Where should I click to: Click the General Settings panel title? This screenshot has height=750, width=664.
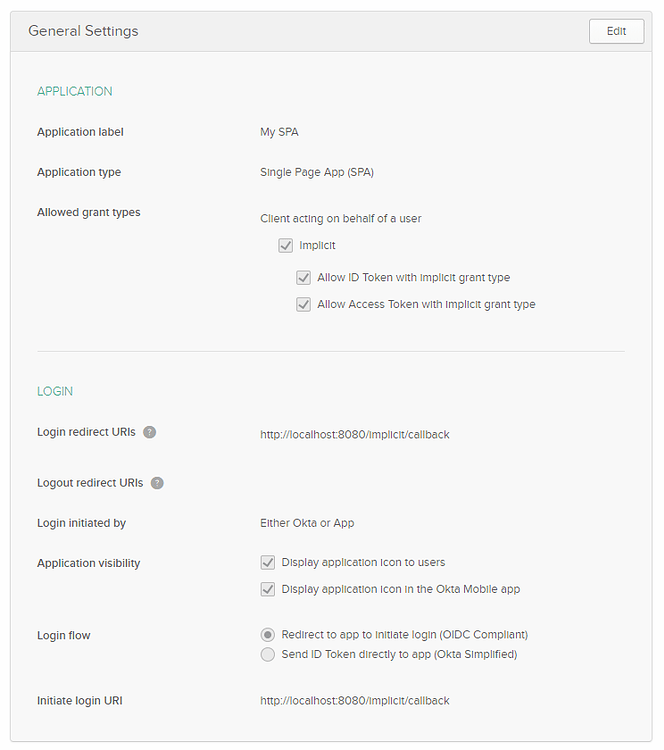[x=83, y=31]
